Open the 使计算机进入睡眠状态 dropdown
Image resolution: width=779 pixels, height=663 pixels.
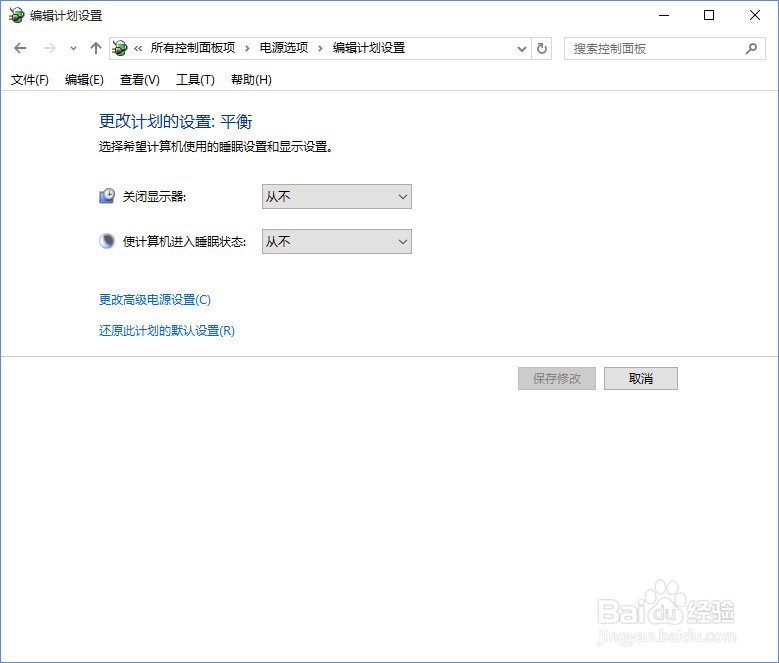coord(337,241)
